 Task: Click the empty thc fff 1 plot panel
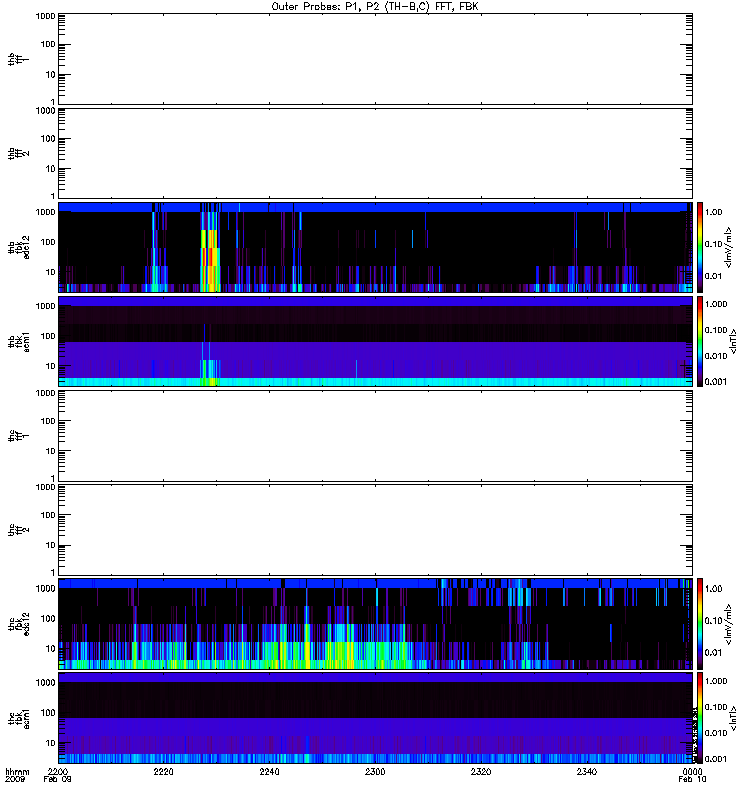(375, 436)
